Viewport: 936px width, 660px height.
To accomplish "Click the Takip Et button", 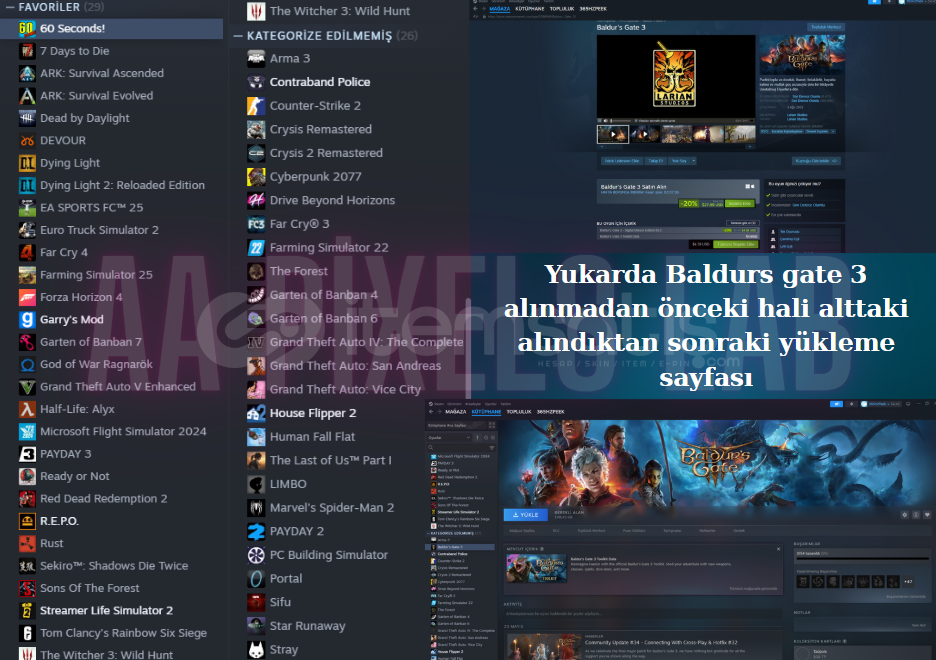I will tap(656, 161).
